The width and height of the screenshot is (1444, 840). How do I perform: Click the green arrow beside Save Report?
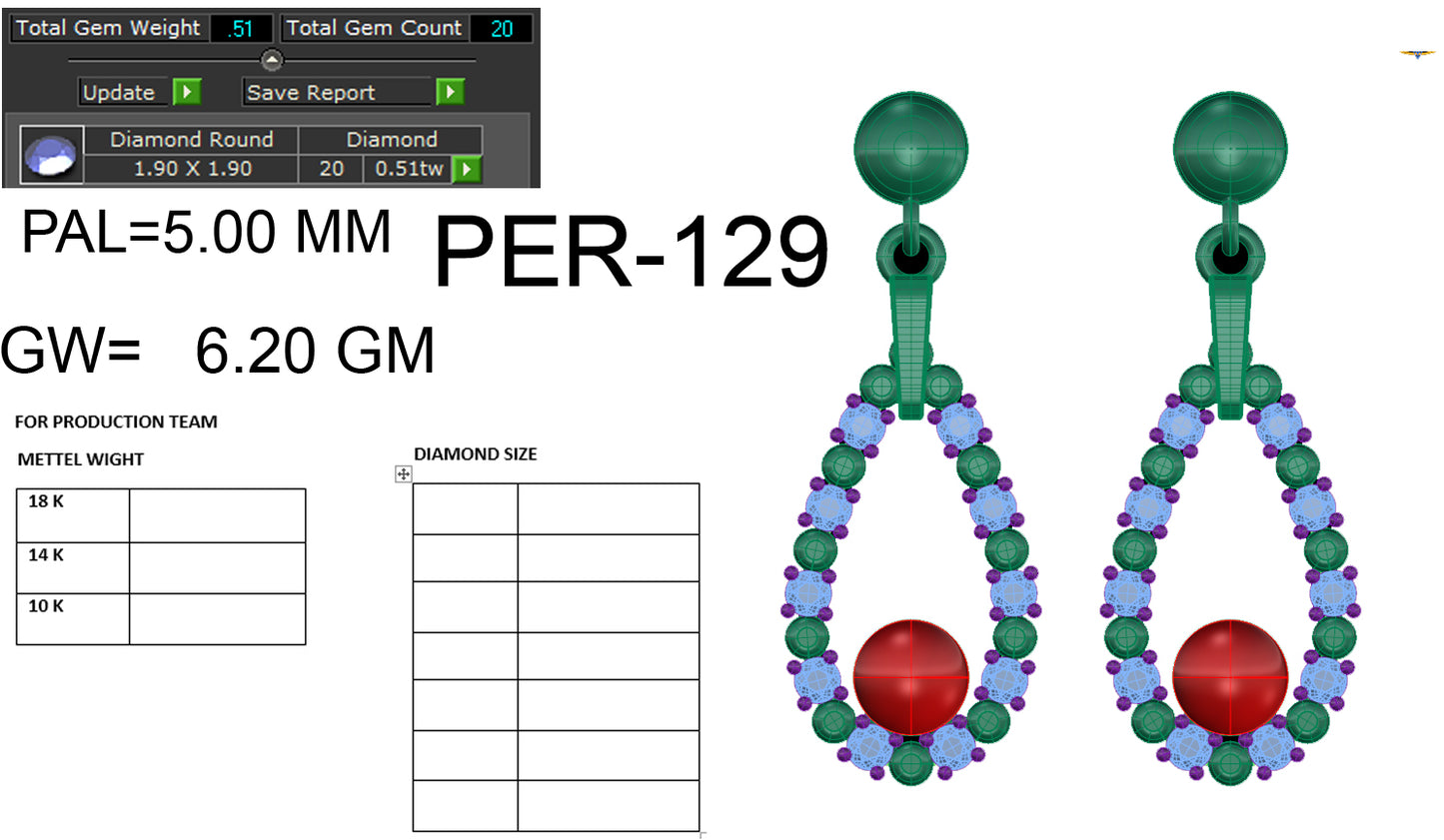point(449,92)
